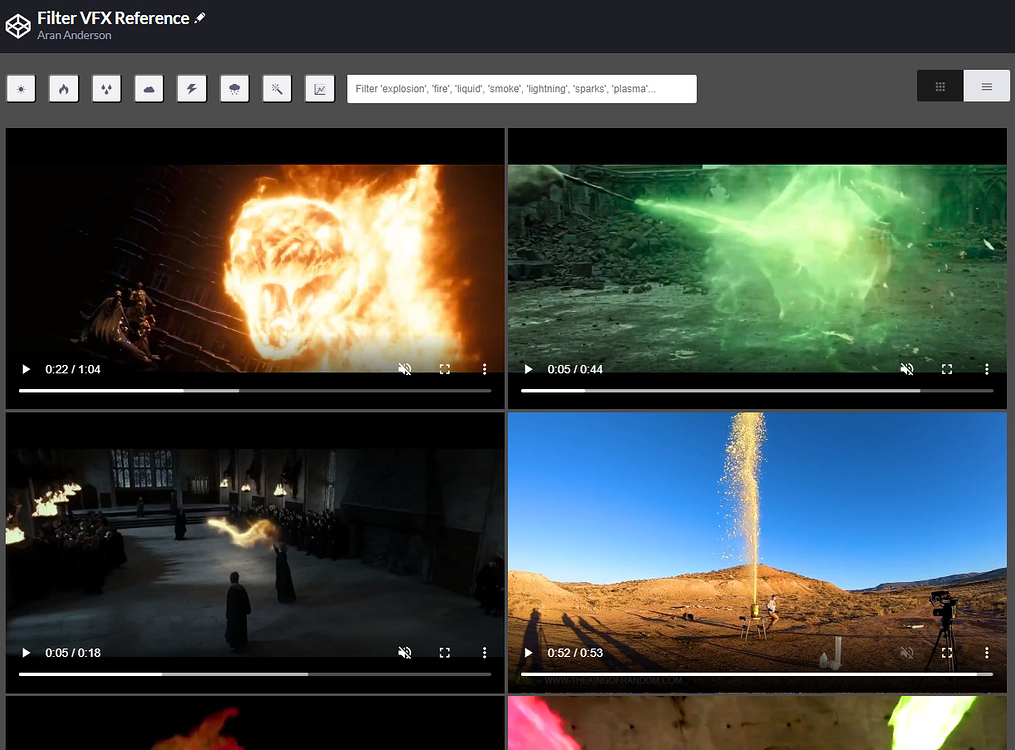The height and width of the screenshot is (750, 1015).
Task: Open the green spell video's options menu
Action: (987, 369)
